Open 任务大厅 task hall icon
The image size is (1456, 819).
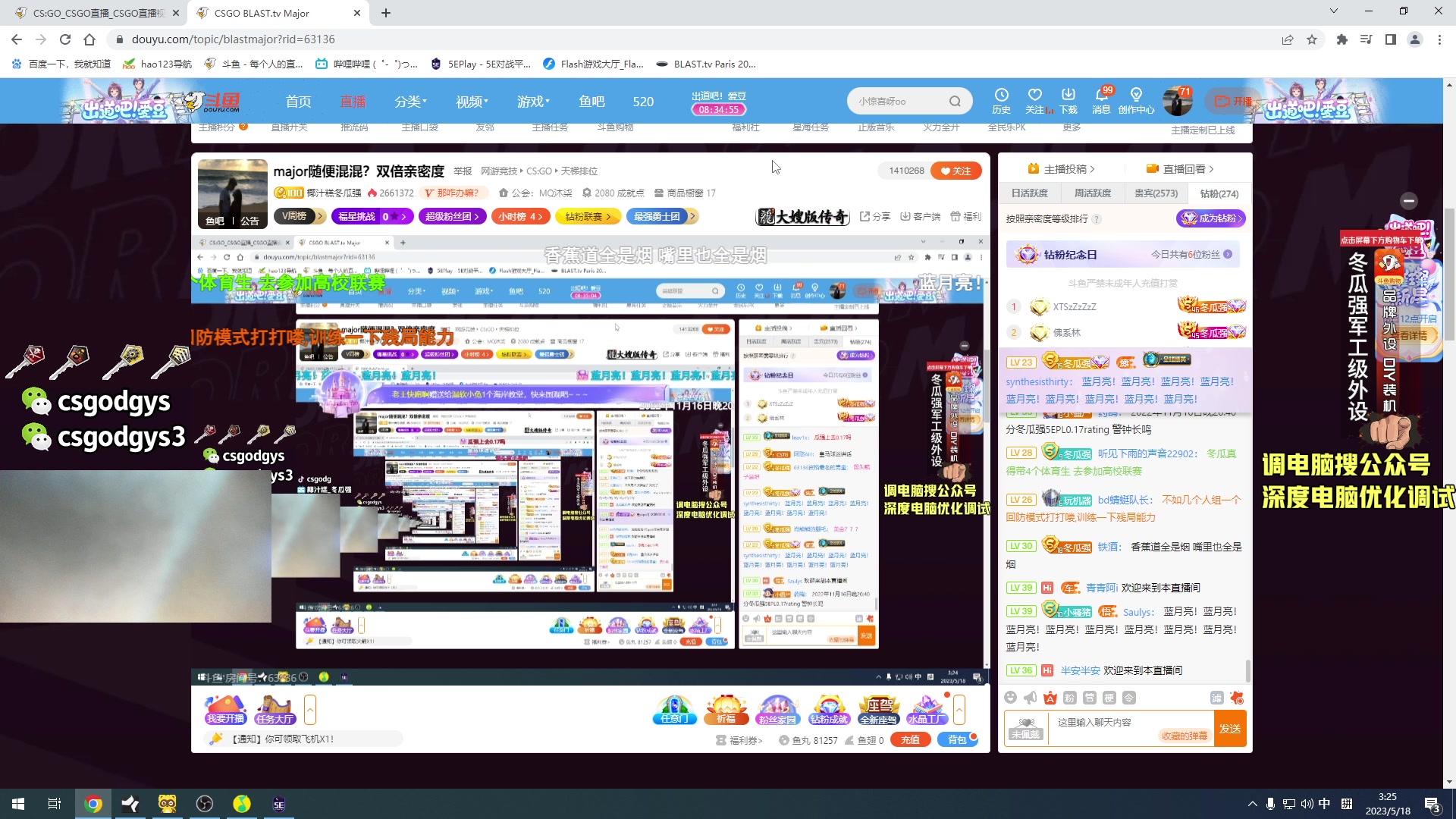(275, 710)
